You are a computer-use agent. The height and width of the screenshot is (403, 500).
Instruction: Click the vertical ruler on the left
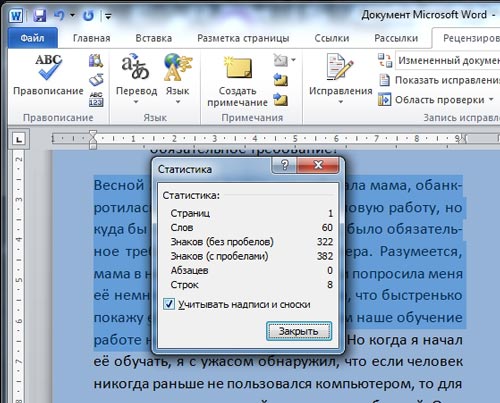[x=19, y=277]
